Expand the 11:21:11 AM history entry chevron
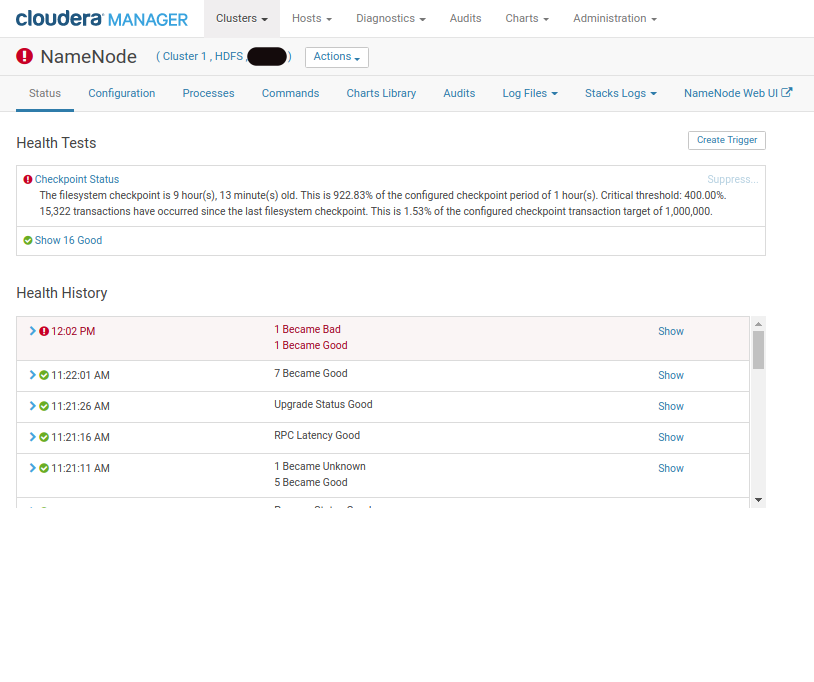 tap(32, 468)
